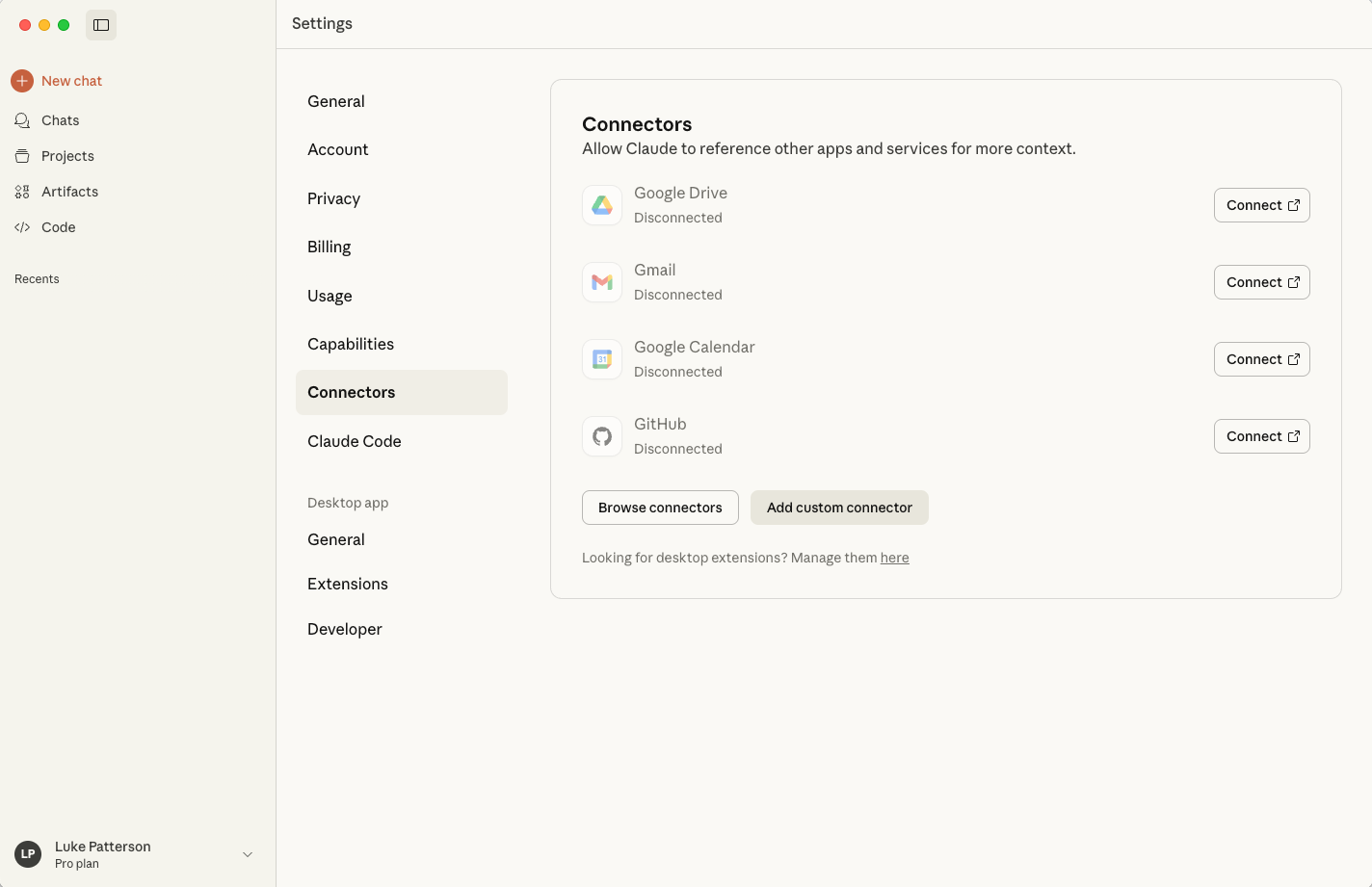Click the Gmail logo icon
This screenshot has width=1372, height=887.
602,282
